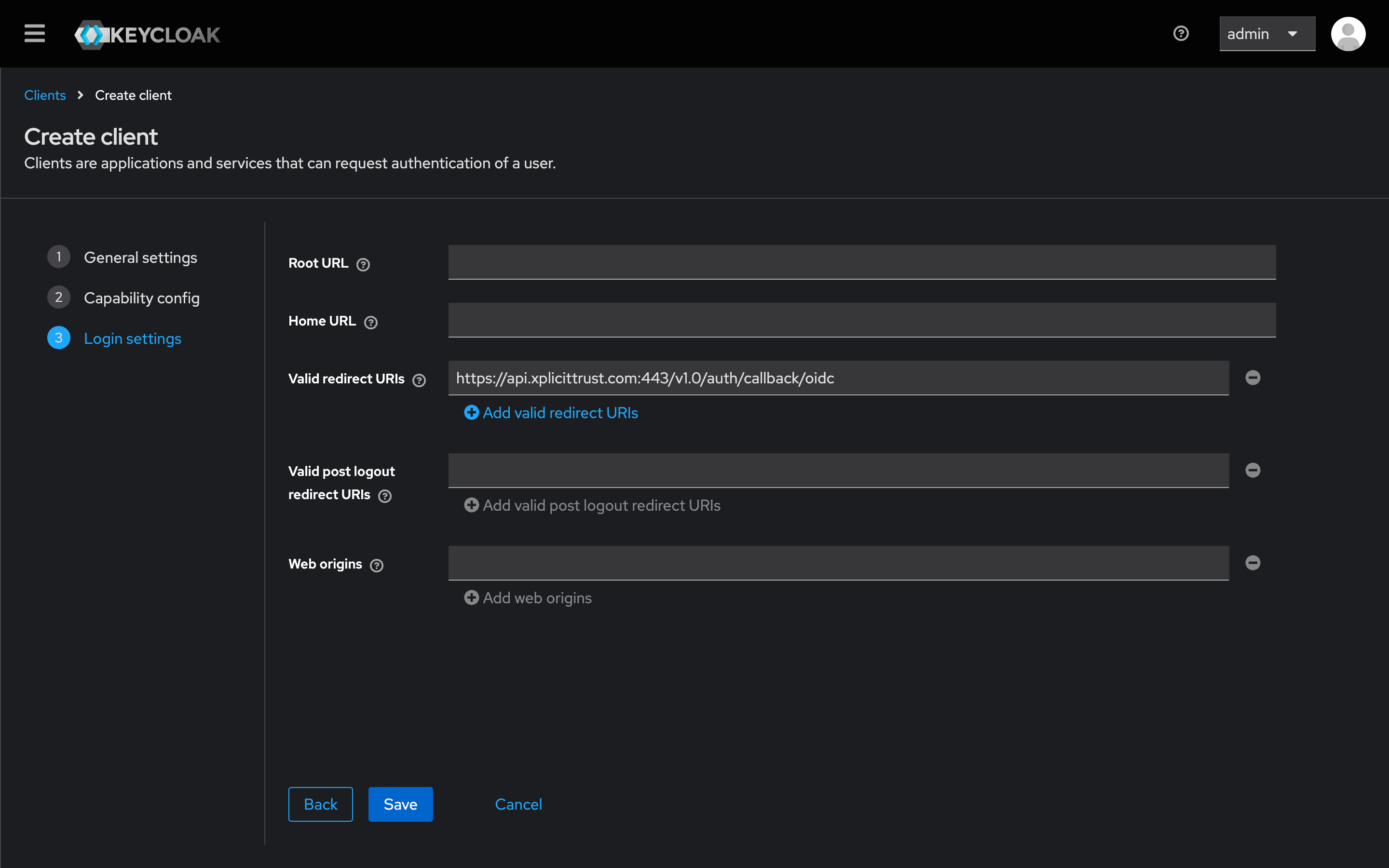The image size is (1389, 868).
Task: Open the hamburger navigation menu
Action: pos(34,33)
